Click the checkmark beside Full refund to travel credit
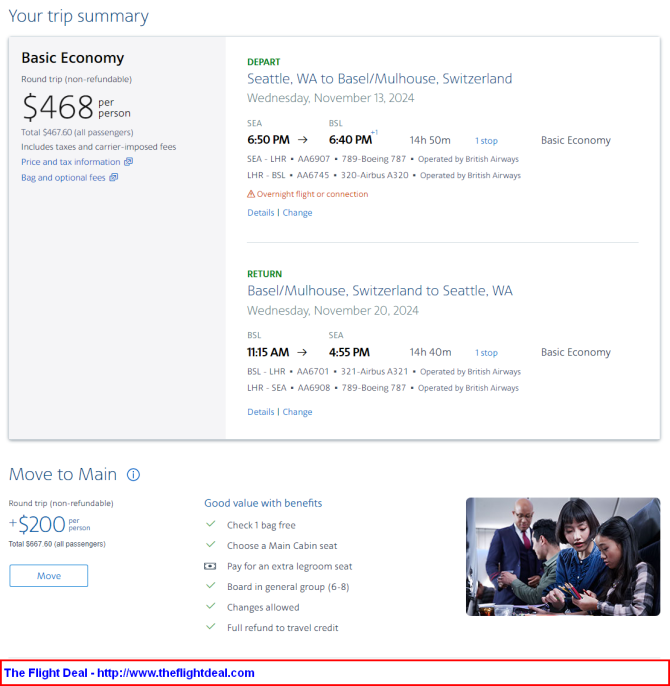 tap(210, 628)
